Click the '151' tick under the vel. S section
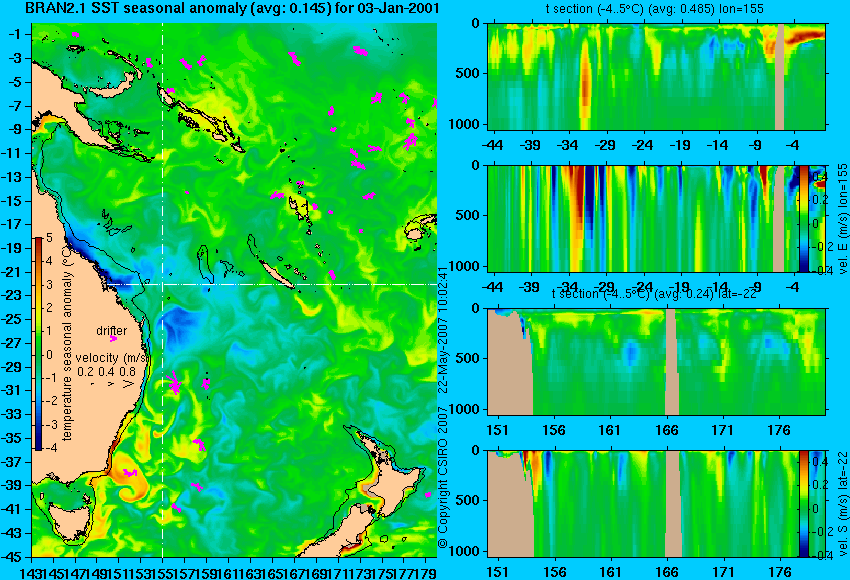The image size is (850, 580). pos(497,572)
